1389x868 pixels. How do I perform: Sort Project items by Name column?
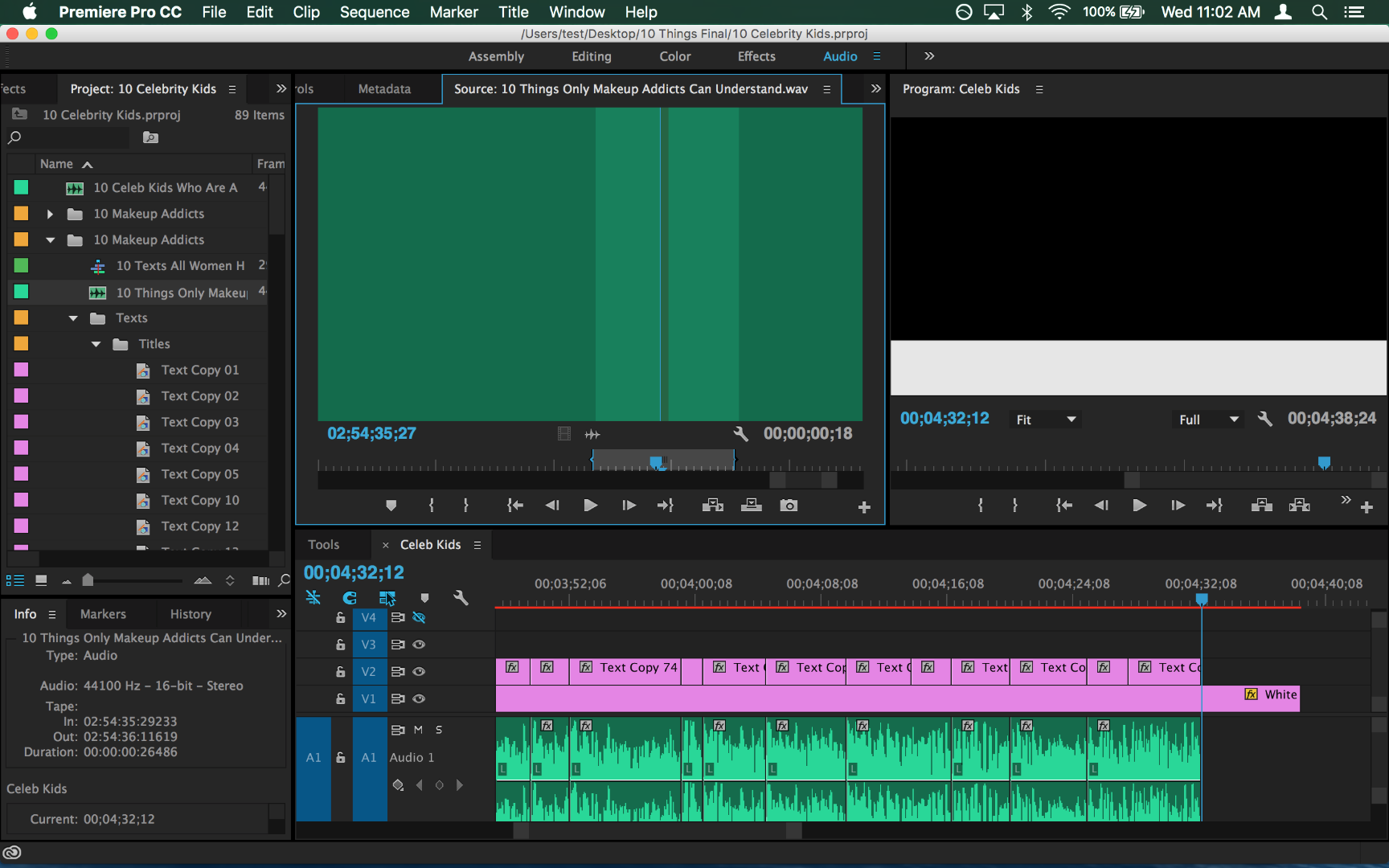pyautogui.click(x=56, y=164)
